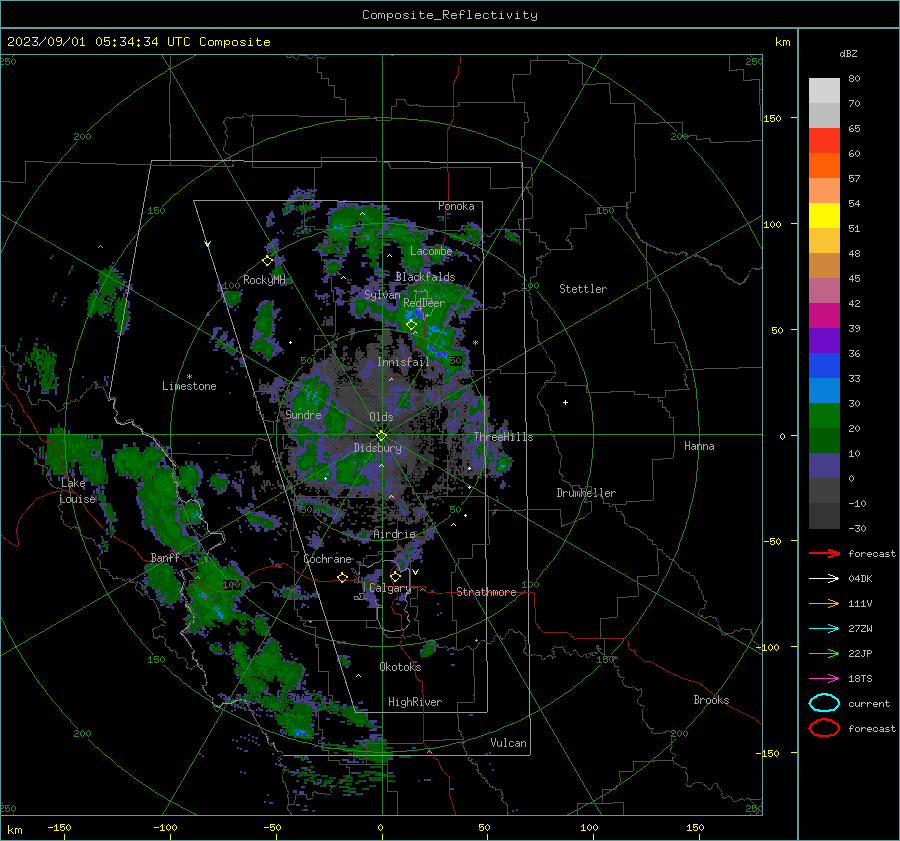Screen dimensions: 900x841
Task: Click the orange 111V arrow icon
Action: [824, 603]
